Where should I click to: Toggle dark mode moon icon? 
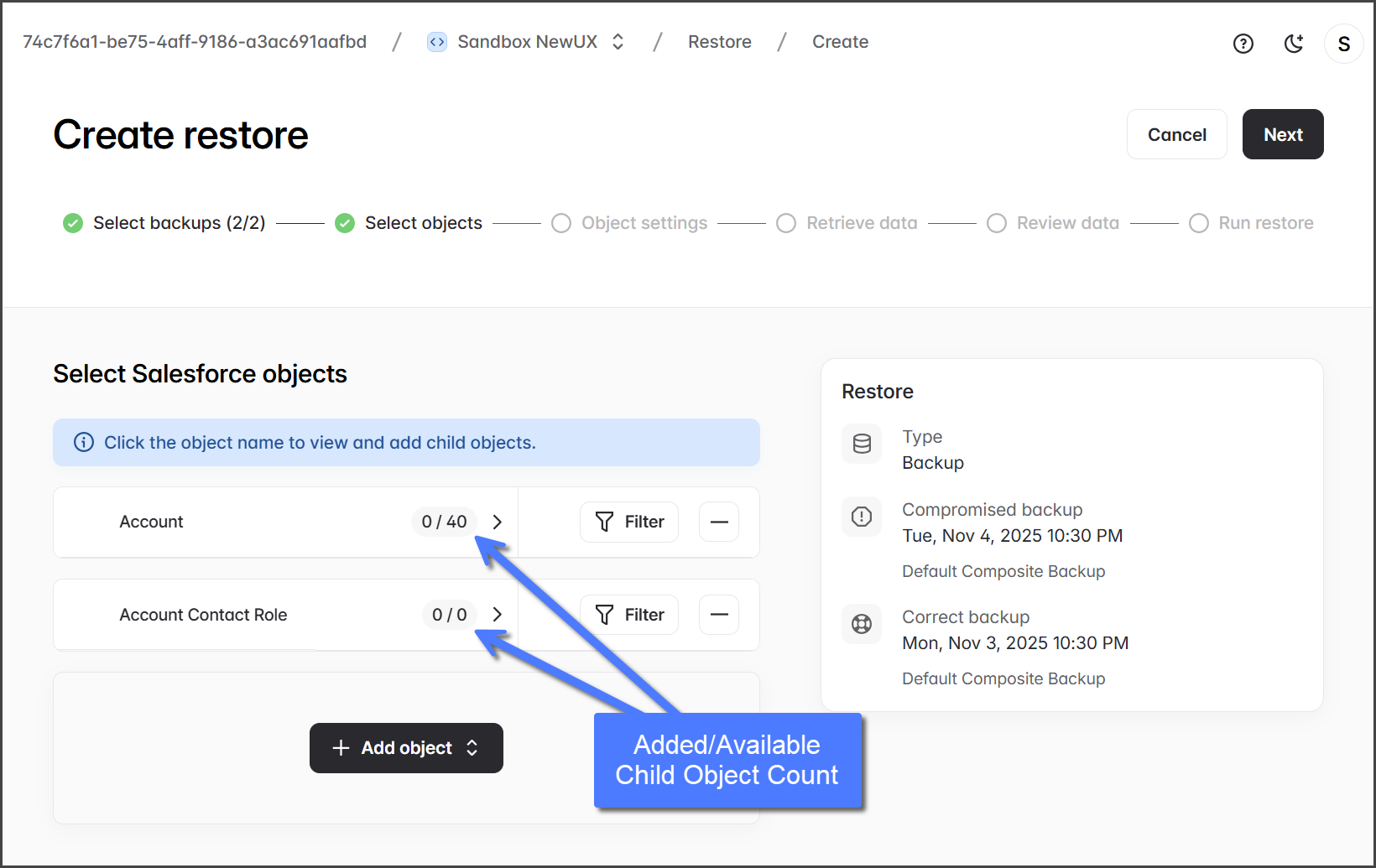click(1294, 44)
